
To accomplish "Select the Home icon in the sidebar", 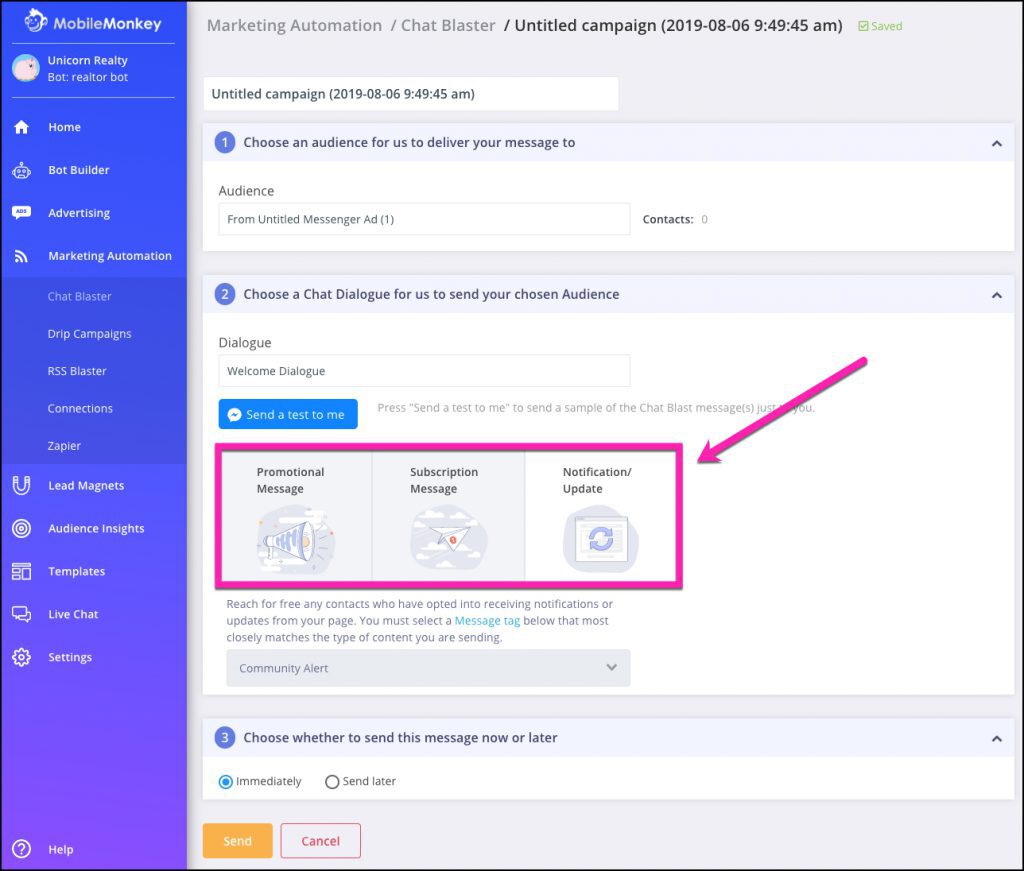I will [23, 127].
